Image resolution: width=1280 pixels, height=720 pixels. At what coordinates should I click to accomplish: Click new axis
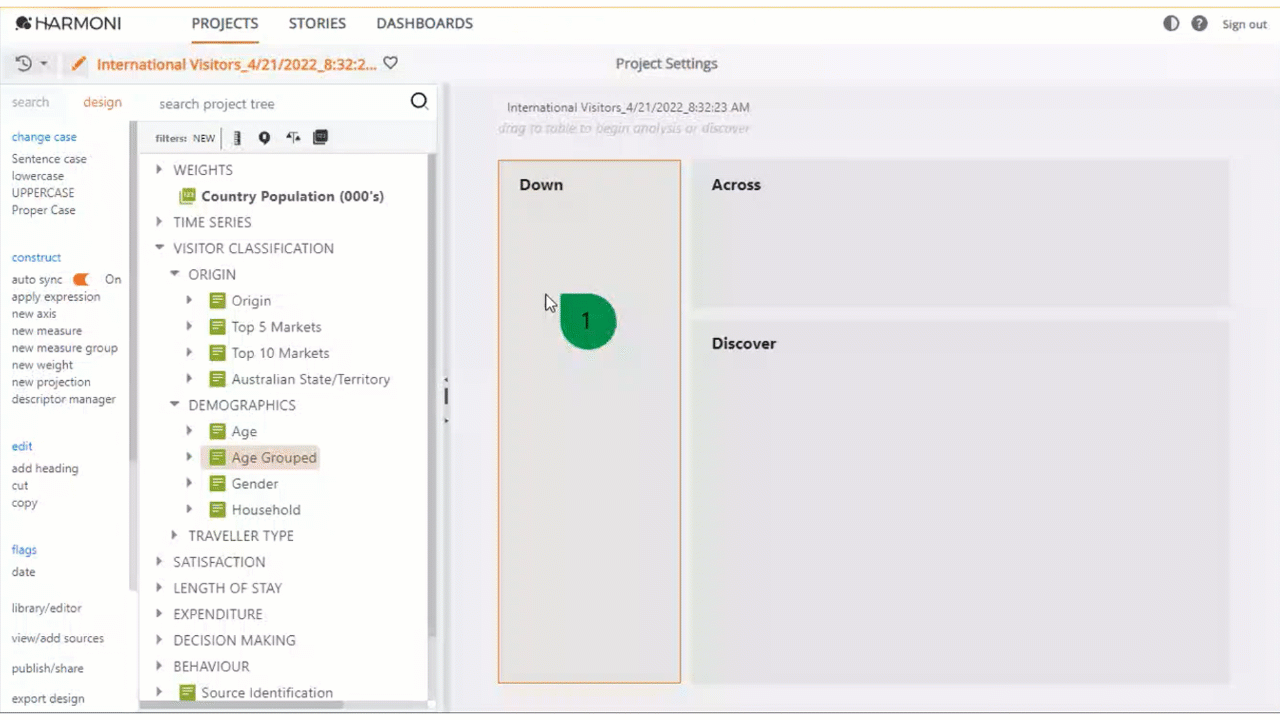[34, 314]
